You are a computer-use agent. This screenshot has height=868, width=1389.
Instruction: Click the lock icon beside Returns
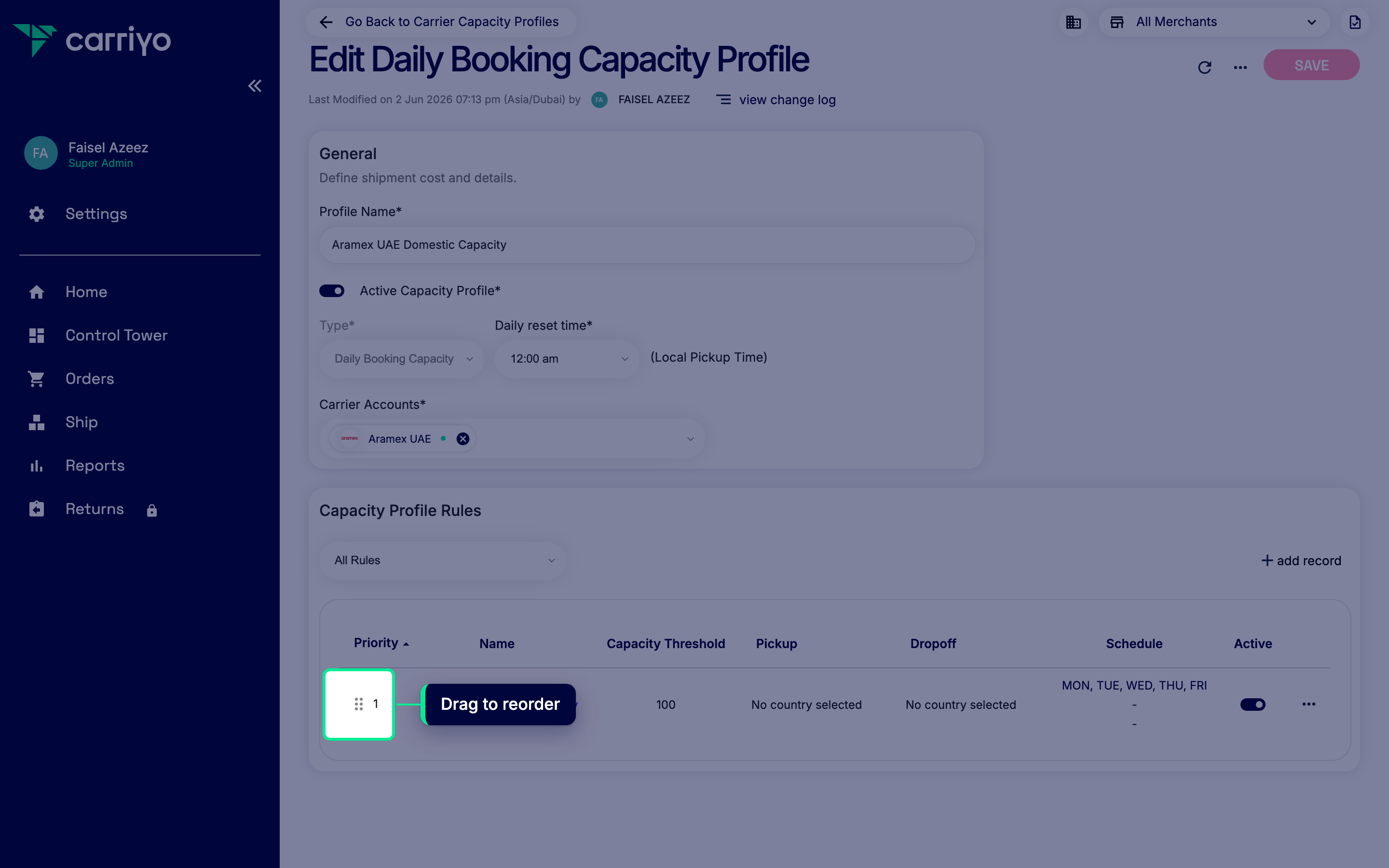151,510
